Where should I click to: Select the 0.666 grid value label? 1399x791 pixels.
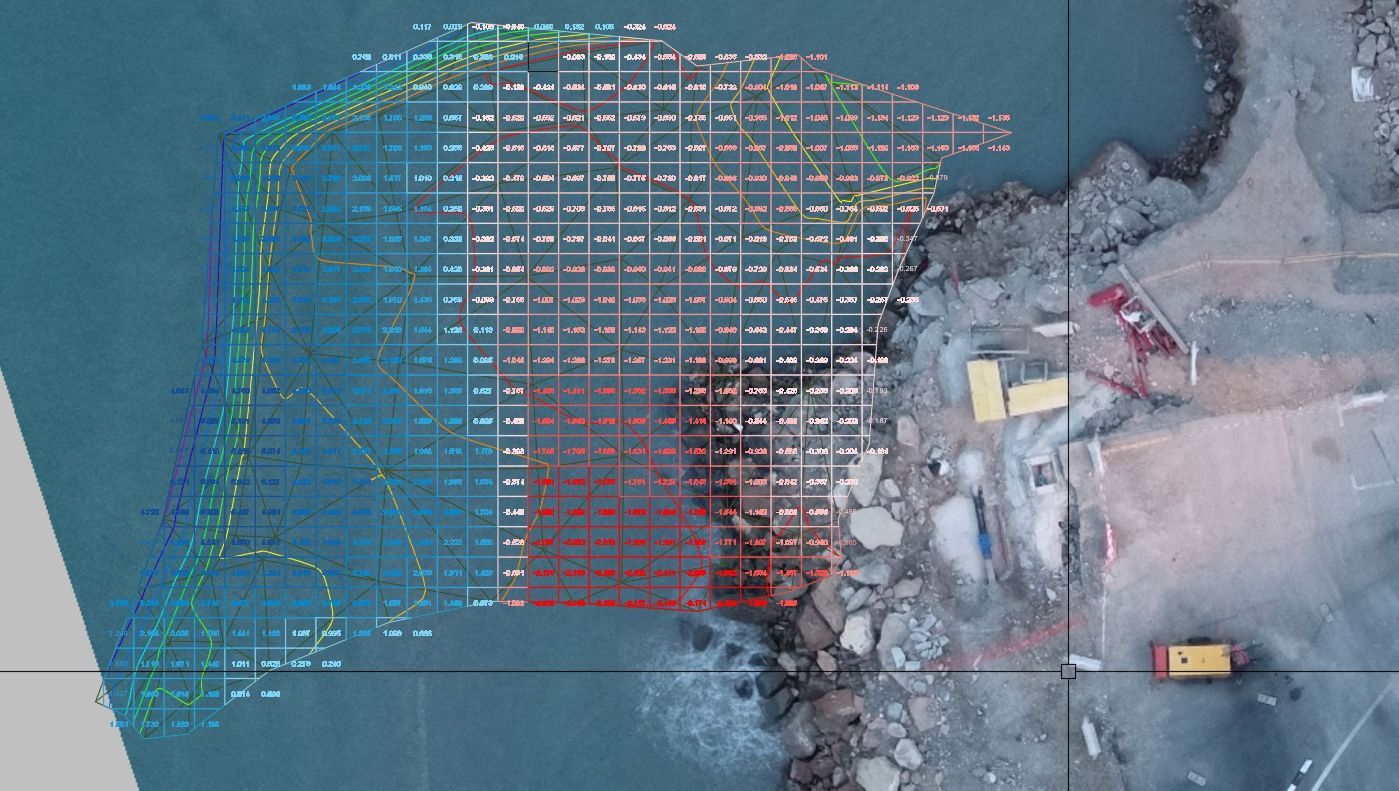click(x=422, y=634)
